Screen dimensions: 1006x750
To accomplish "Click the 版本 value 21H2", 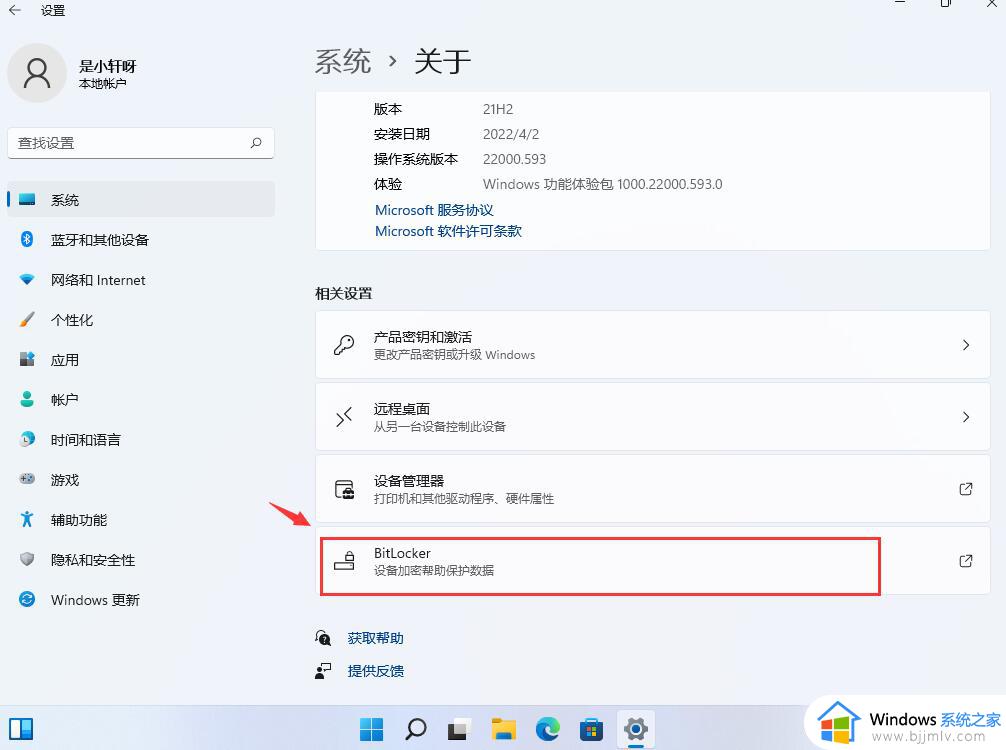I will click(x=498, y=109).
